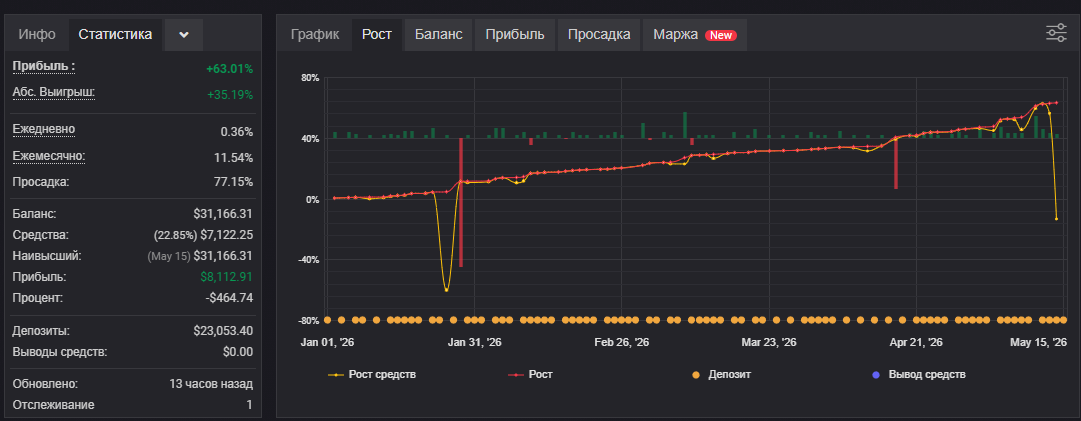The width and height of the screenshot is (1081, 421).
Task: Click the underlined Прибыль : label
Action: tap(43, 67)
